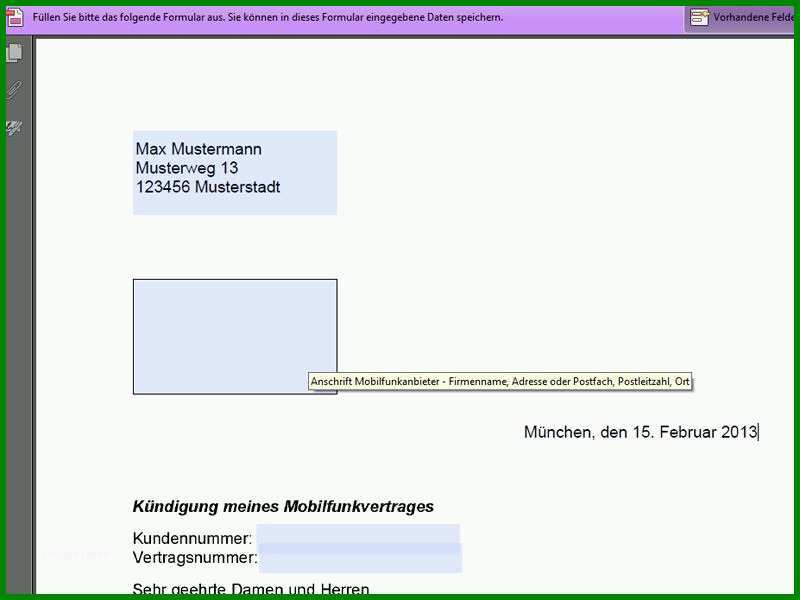This screenshot has width=800, height=600.
Task: Click the text 'Sehr geehrte Damen und Herren'
Action: (x=251, y=589)
